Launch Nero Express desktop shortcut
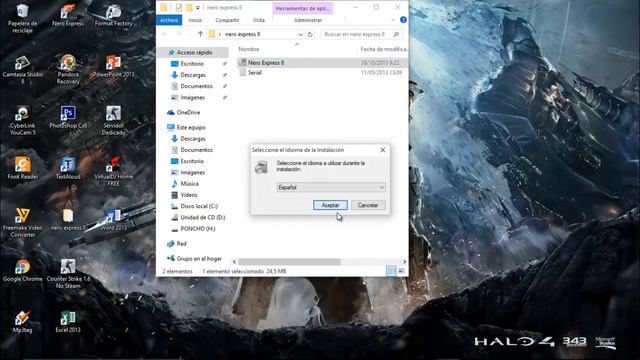640x360 pixels. click(x=68, y=16)
